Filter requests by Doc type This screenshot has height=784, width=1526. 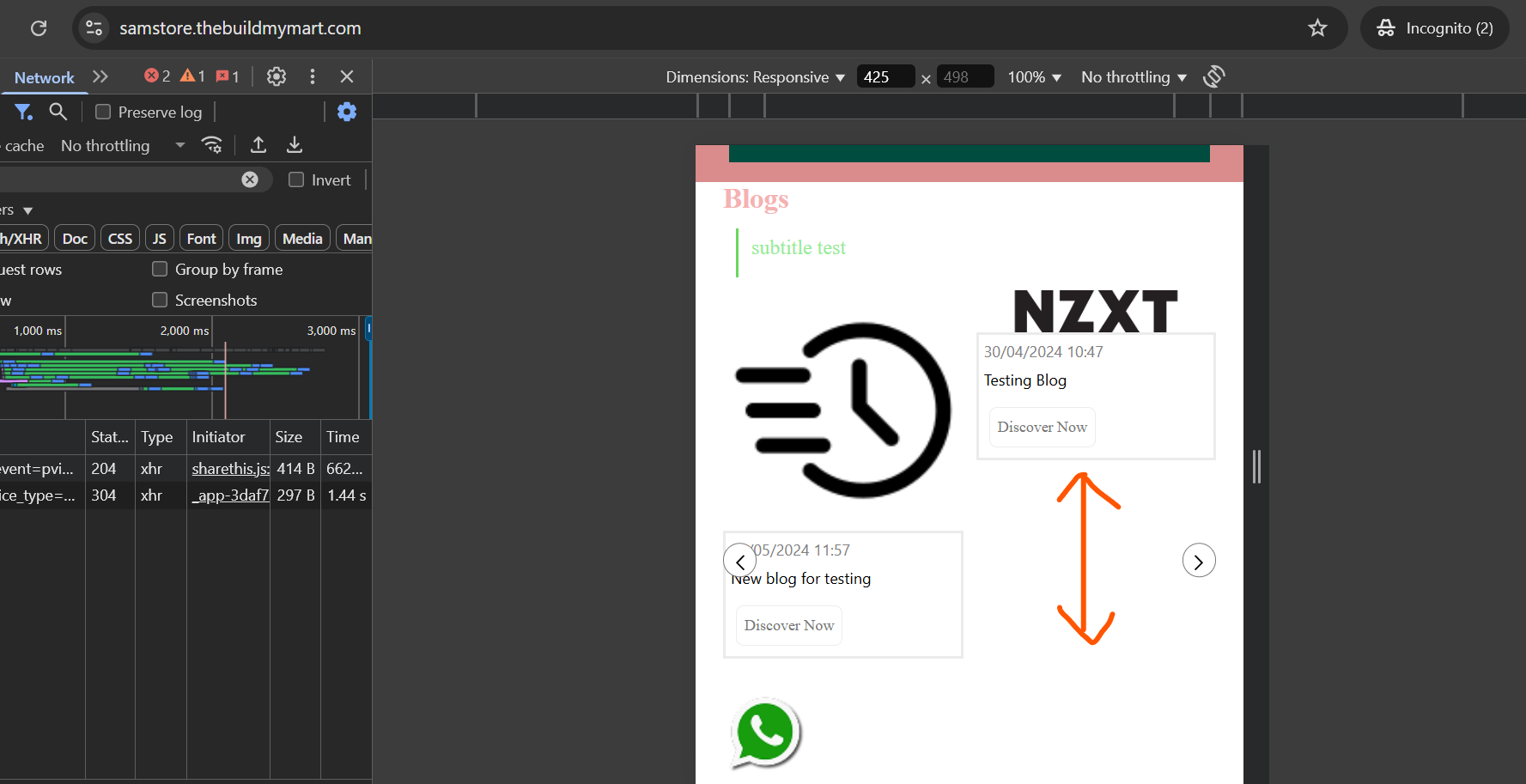pyautogui.click(x=75, y=239)
